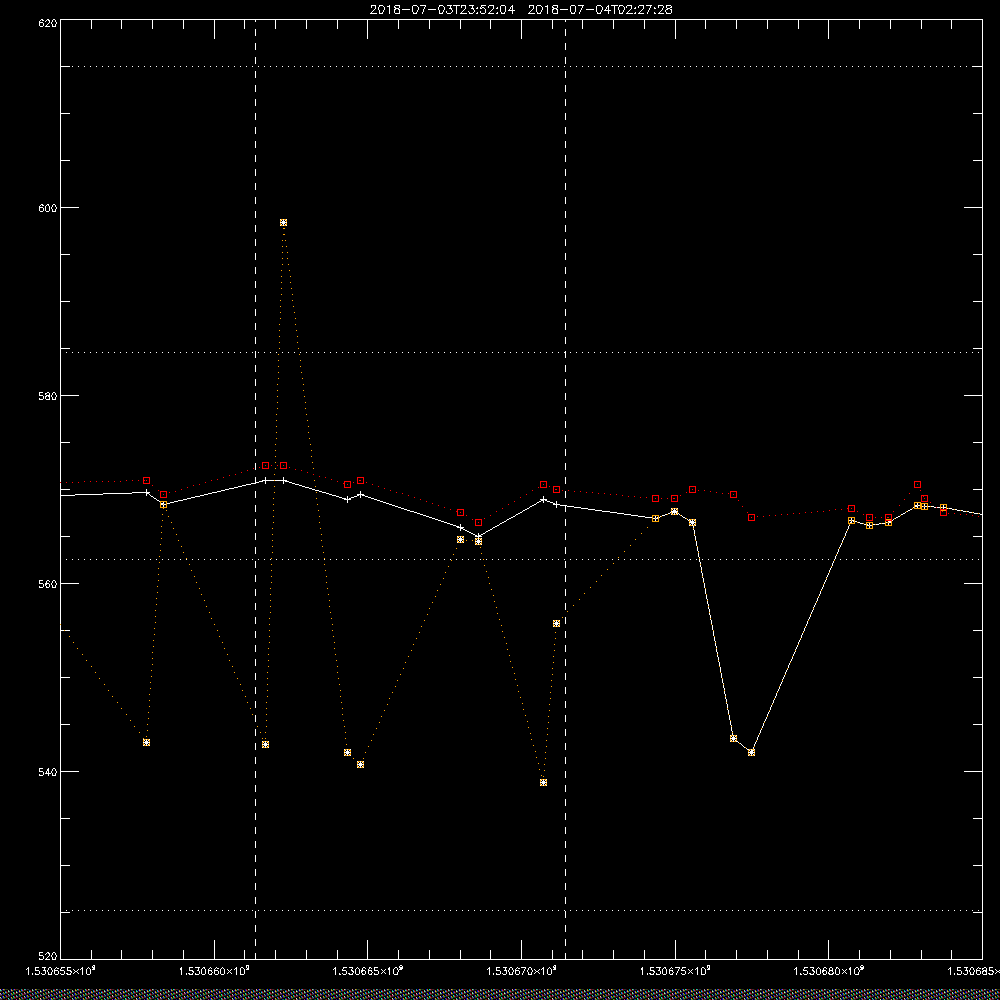Screen dimensions: 1000x1000
Task: Select the 520 y-axis label
Action: [x=48, y=957]
